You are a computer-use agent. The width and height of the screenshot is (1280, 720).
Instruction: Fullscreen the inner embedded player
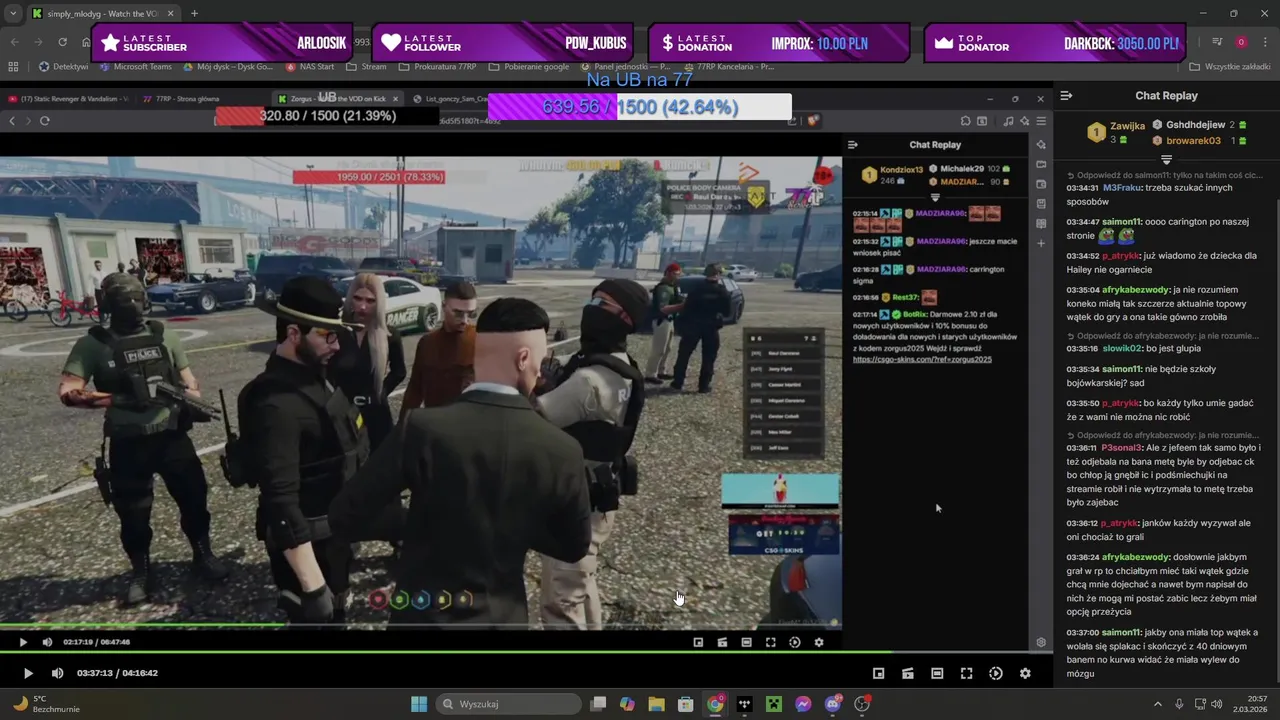click(x=770, y=642)
